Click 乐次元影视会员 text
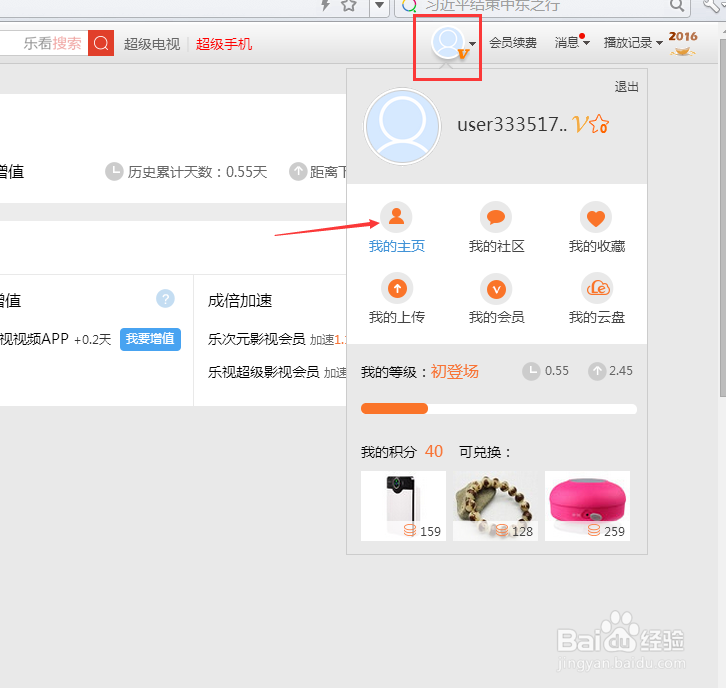726x688 pixels. [x=257, y=339]
